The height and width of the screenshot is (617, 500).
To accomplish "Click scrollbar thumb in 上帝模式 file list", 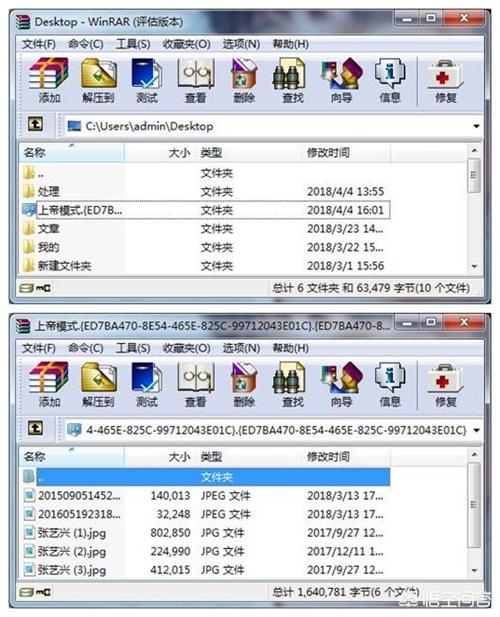I will coord(475,505).
